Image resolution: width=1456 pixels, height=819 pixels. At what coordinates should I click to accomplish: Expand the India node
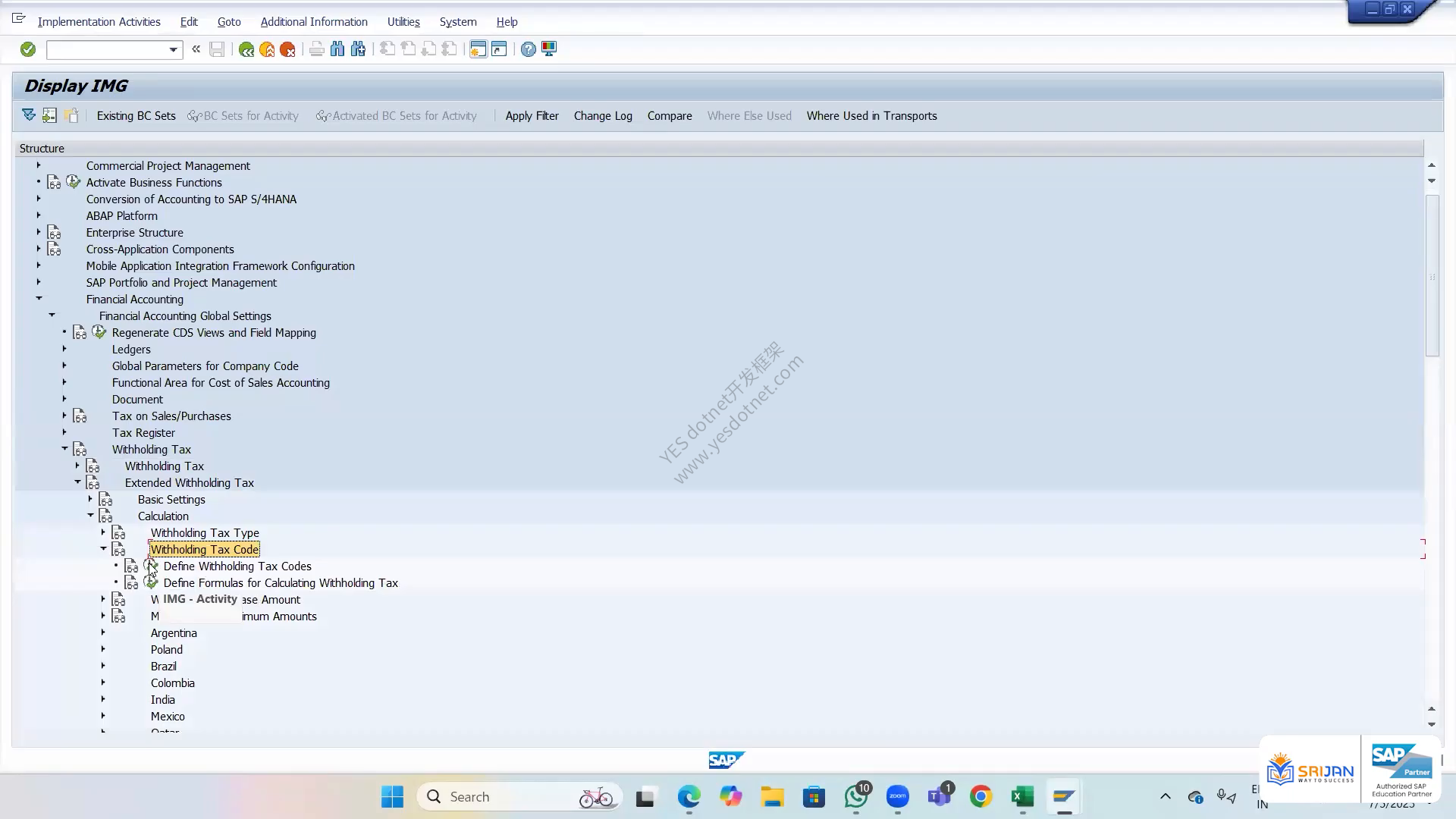[103, 699]
